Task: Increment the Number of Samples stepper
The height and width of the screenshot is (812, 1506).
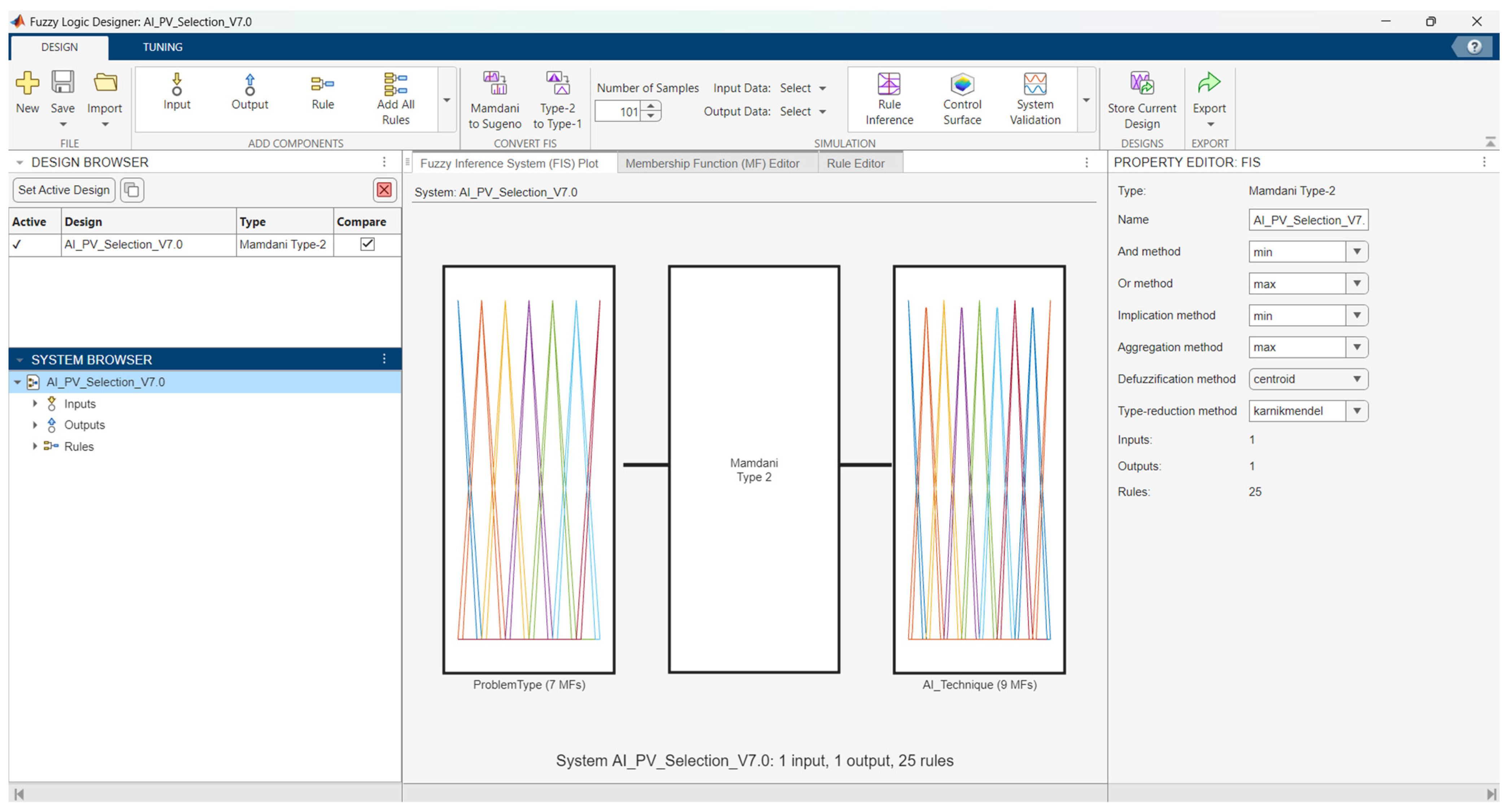Action: click(x=651, y=106)
